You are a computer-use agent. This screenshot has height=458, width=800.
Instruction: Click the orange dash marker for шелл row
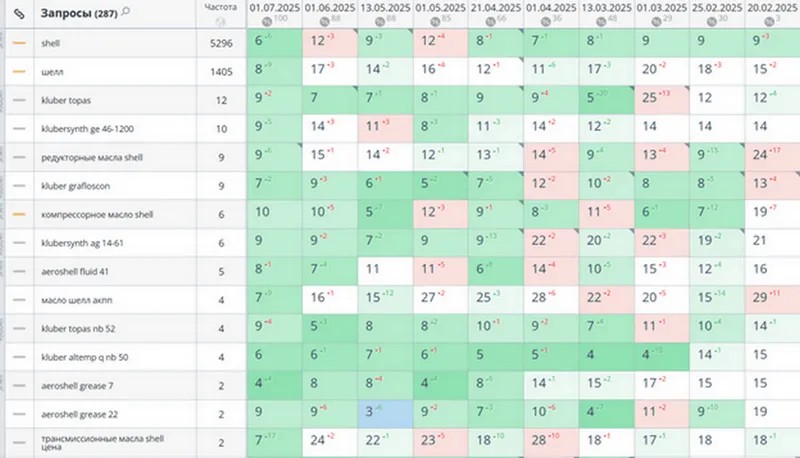19,71
